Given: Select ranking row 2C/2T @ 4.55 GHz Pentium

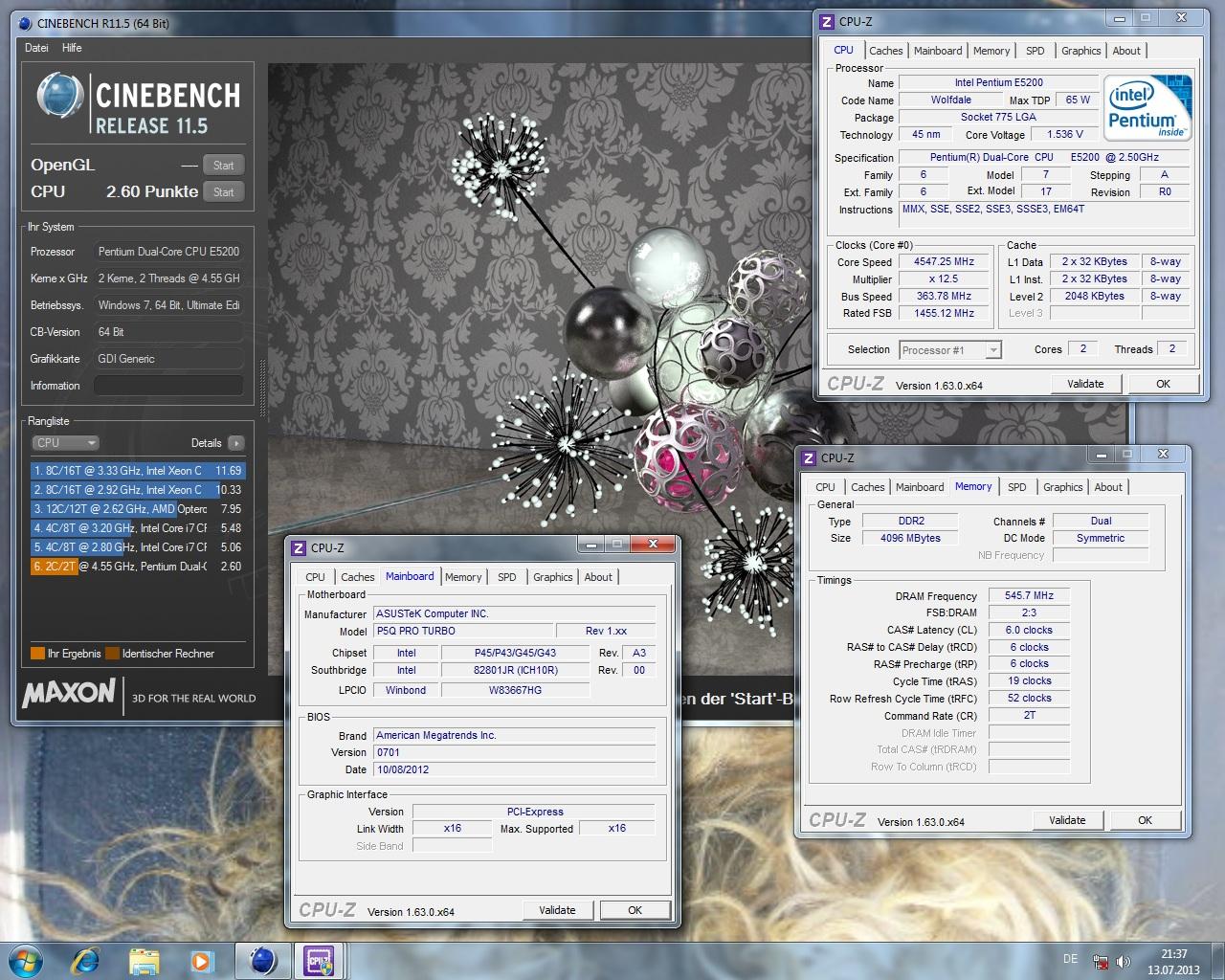Looking at the screenshot, I should tap(138, 567).
